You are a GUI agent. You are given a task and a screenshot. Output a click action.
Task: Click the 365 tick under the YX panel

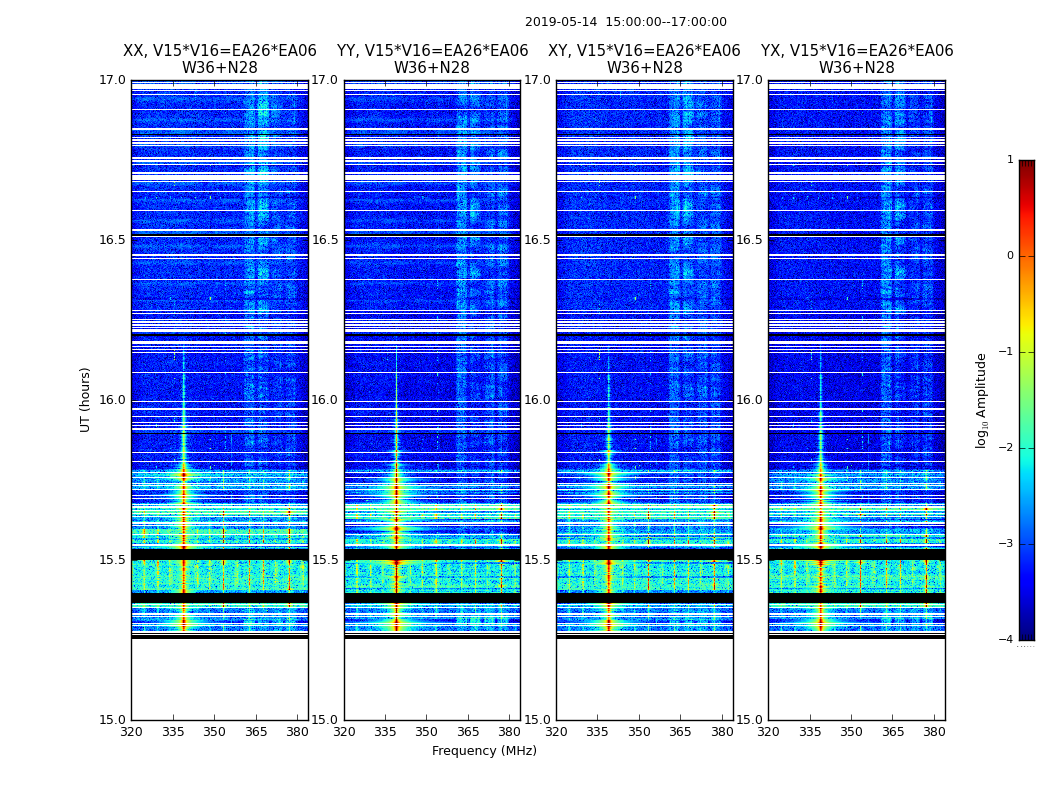click(893, 732)
